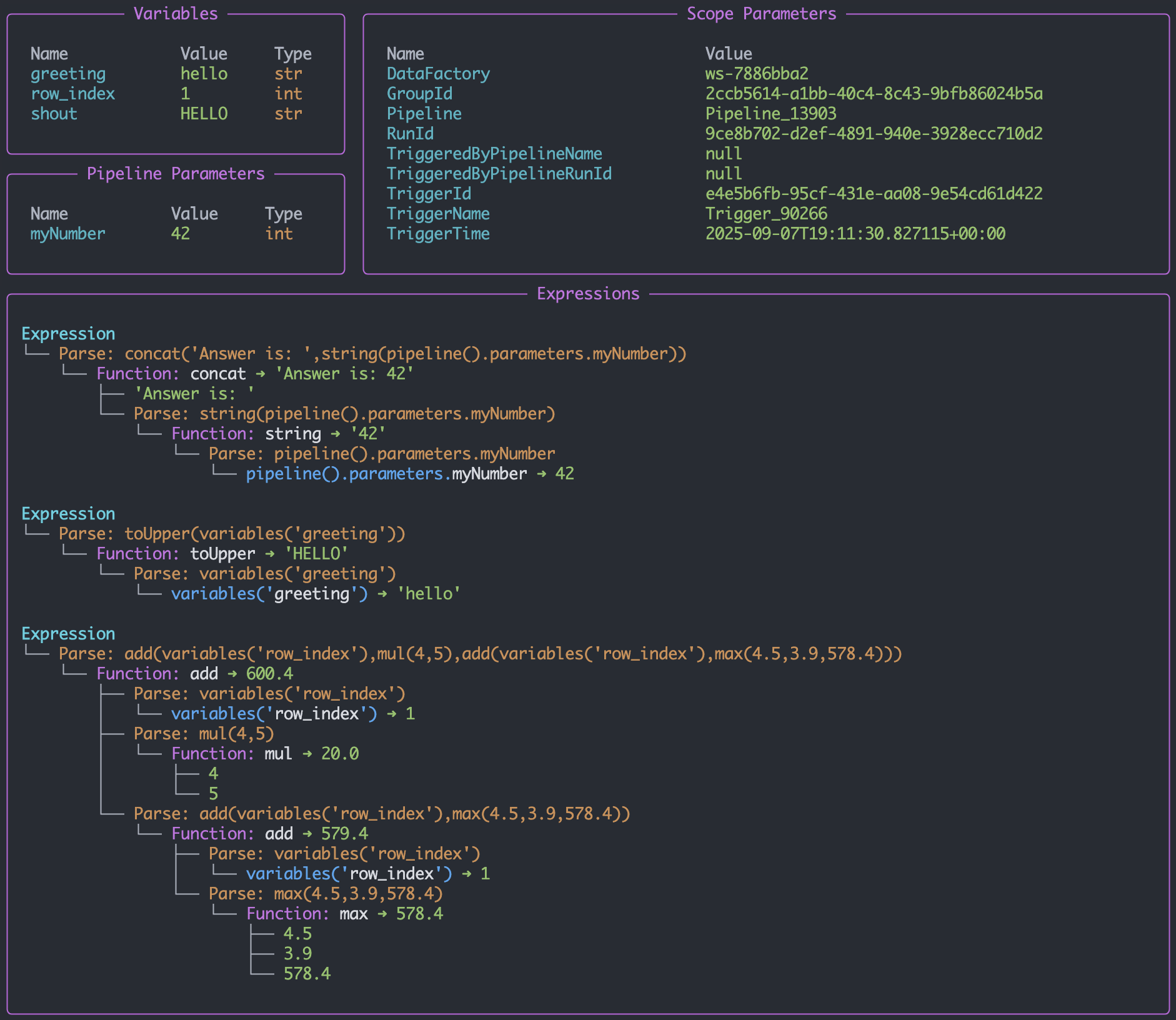Select the greeting variable row
Viewport: 1176px width, 1020px height.
tap(67, 73)
